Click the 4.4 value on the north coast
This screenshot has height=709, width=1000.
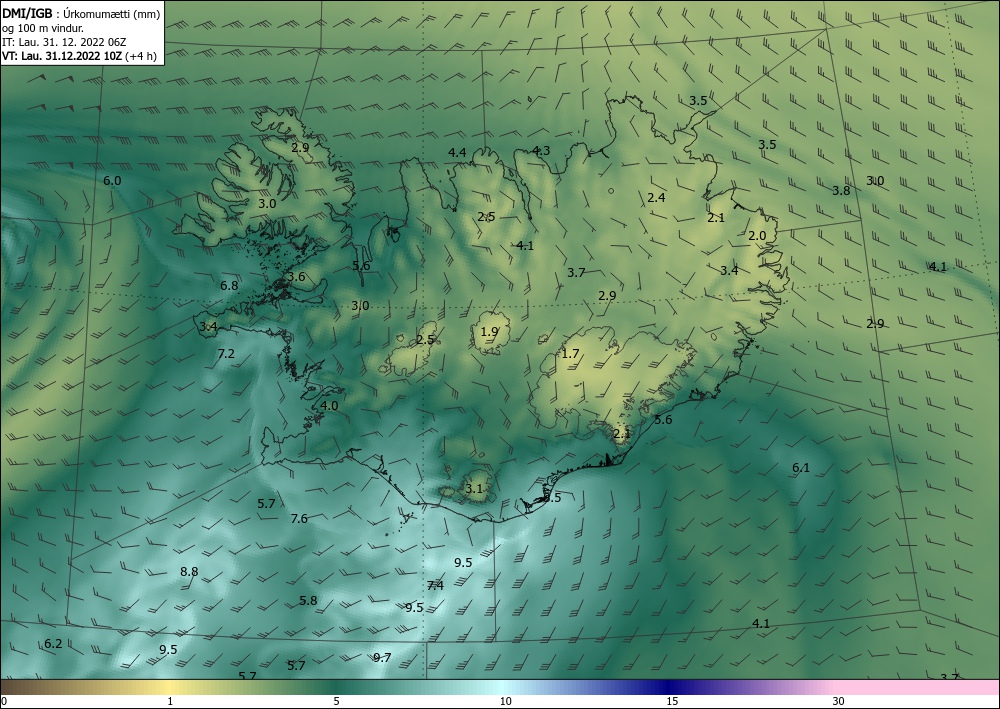457,153
